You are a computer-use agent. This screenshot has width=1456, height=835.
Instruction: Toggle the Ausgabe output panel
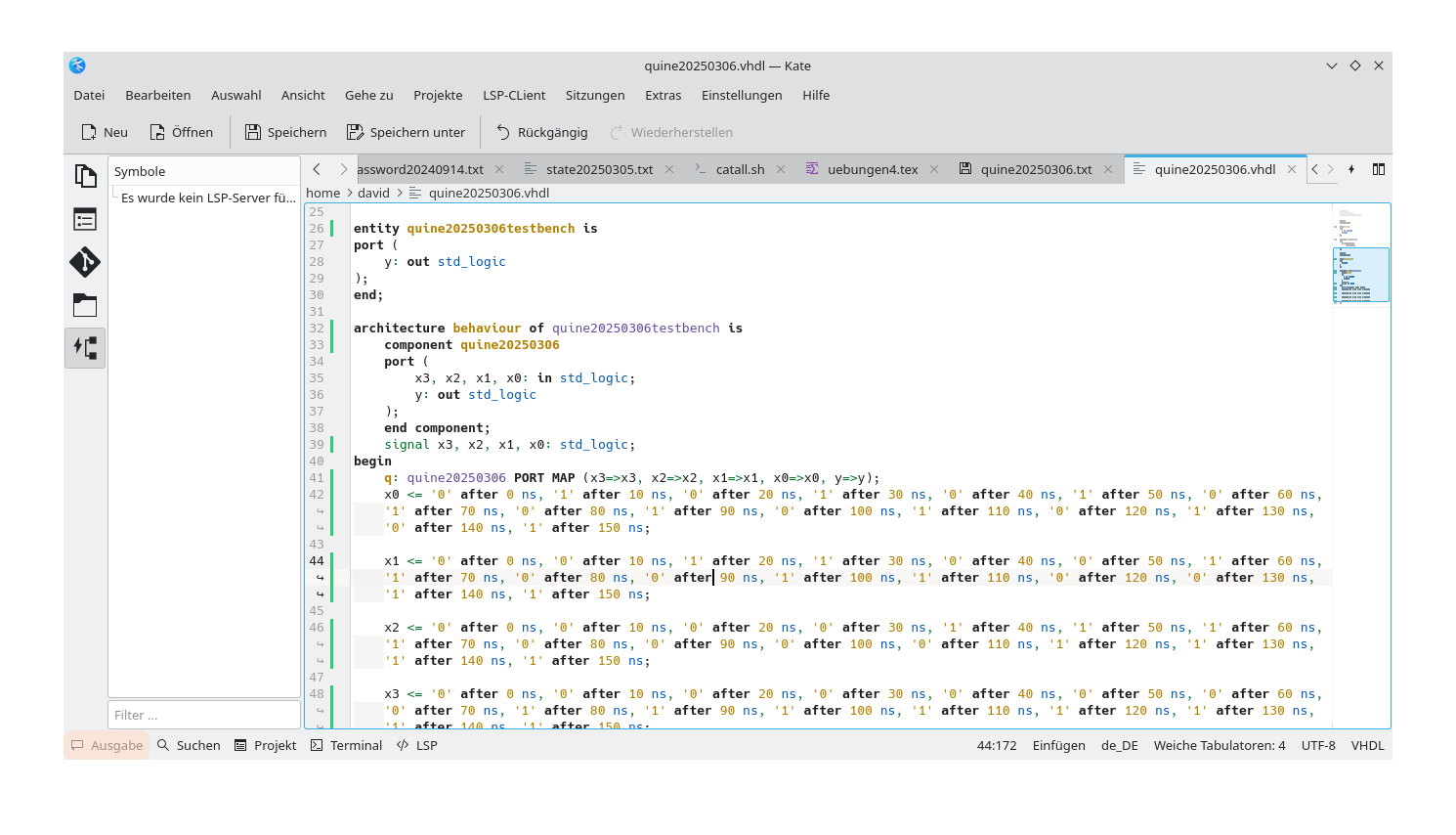pos(106,745)
